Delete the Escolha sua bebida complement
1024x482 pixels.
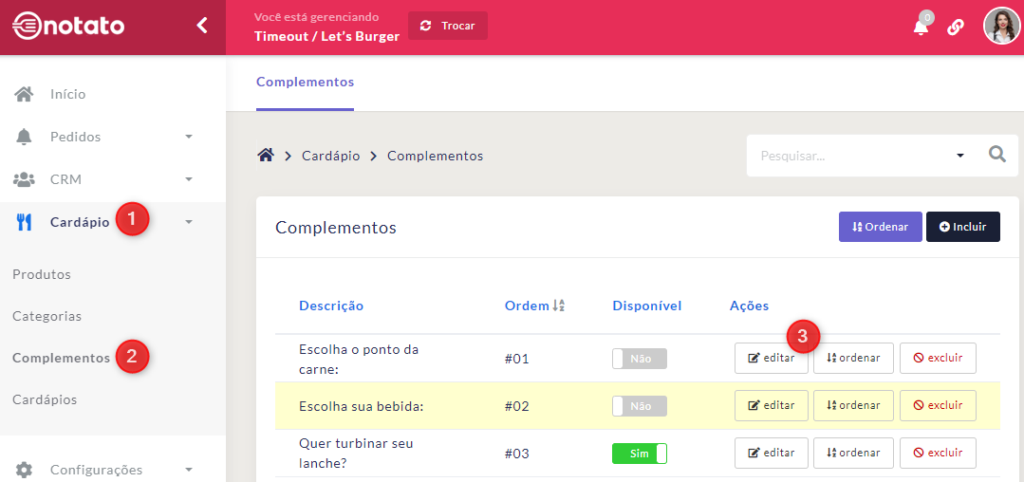tap(937, 406)
